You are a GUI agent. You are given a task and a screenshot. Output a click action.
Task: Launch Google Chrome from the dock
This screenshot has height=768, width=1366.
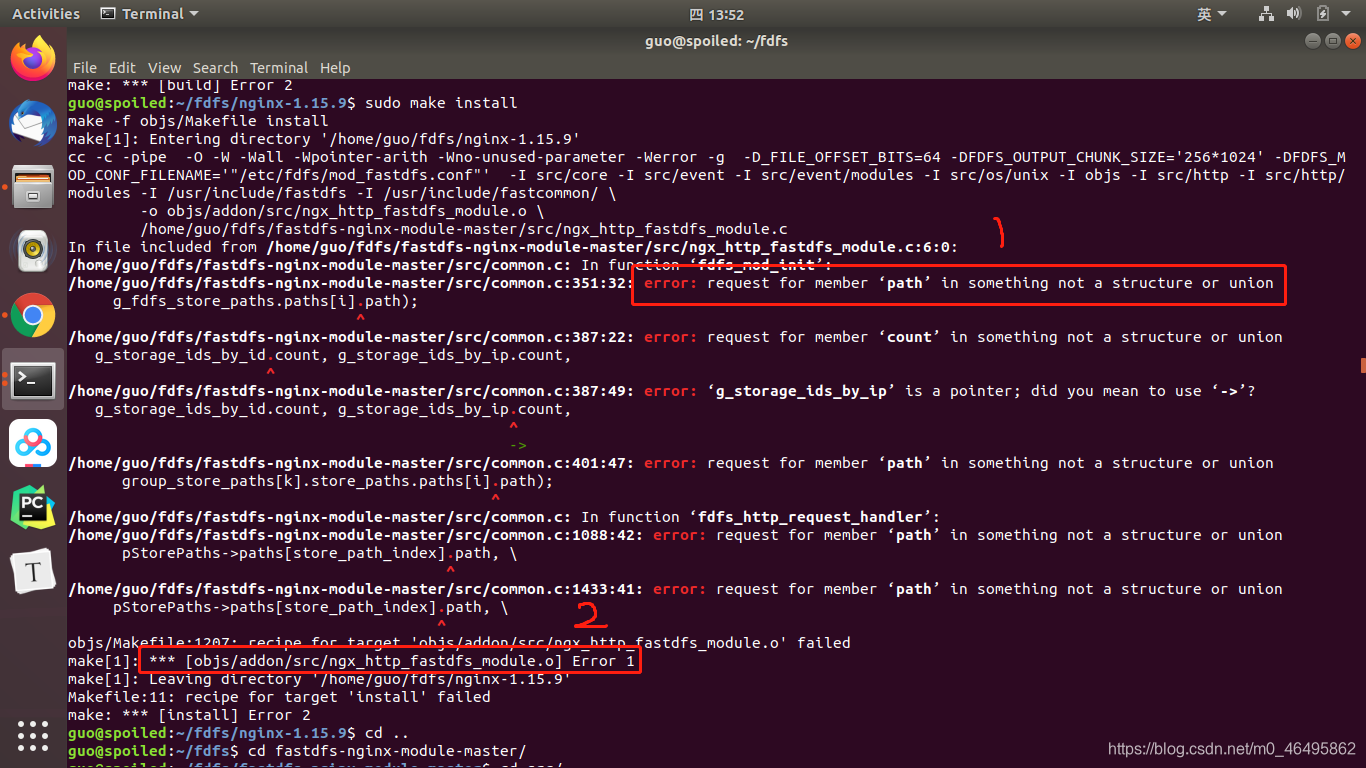point(33,316)
